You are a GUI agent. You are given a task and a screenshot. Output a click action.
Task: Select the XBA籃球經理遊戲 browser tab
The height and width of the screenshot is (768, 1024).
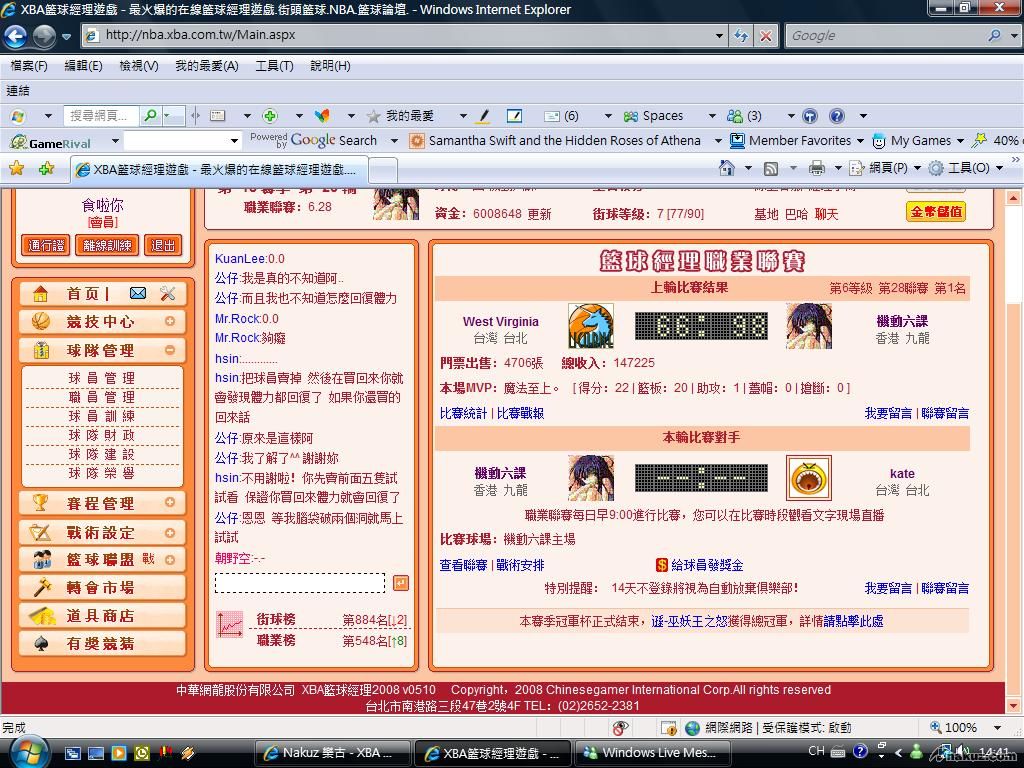pyautogui.click(x=218, y=170)
